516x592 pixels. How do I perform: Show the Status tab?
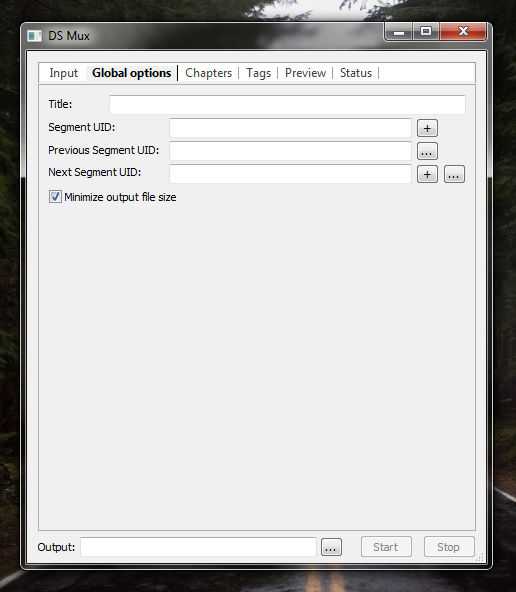pos(356,73)
